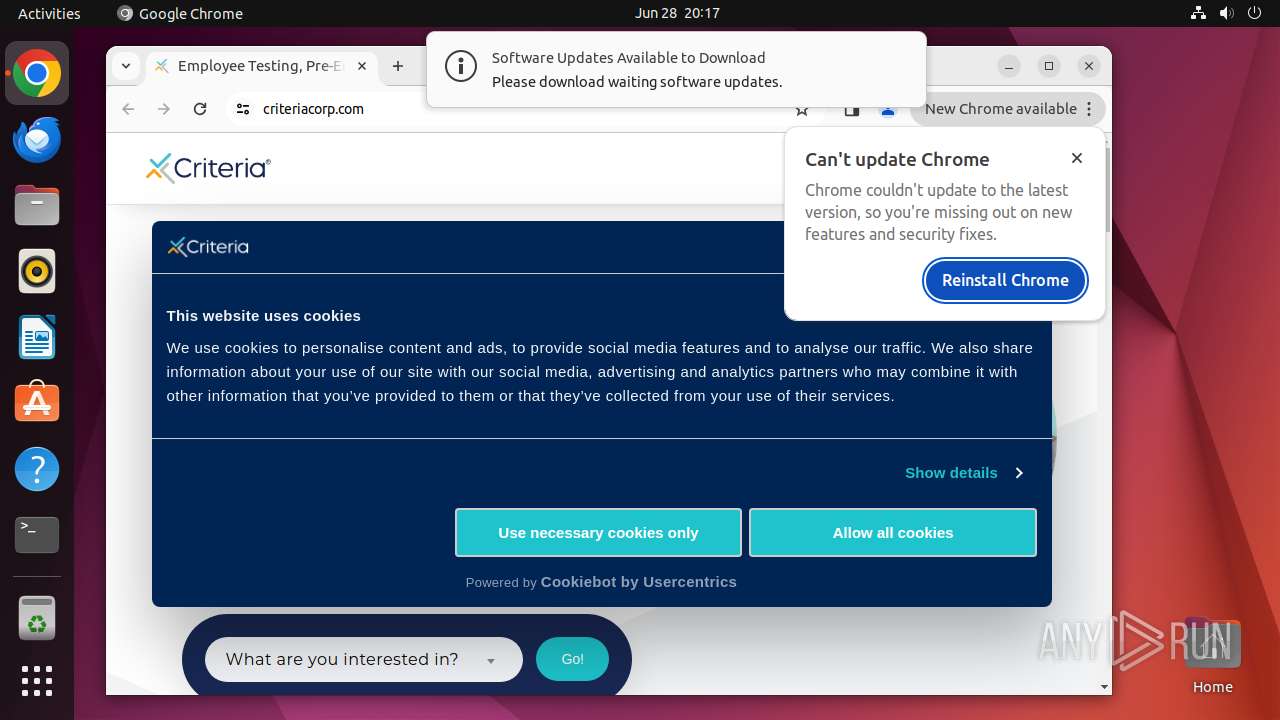This screenshot has height=720, width=1280.
Task: Open Google Chrome from the dock
Action: click(x=37, y=74)
